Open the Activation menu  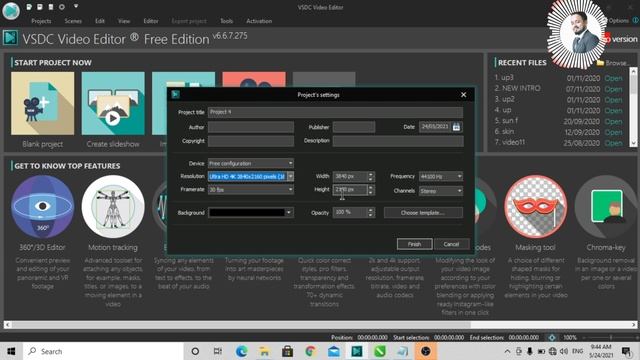pyautogui.click(x=259, y=21)
